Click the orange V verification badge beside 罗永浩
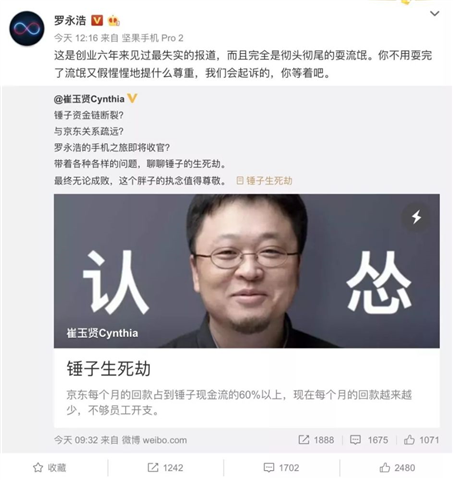This screenshot has width=453, height=480. coord(97,20)
